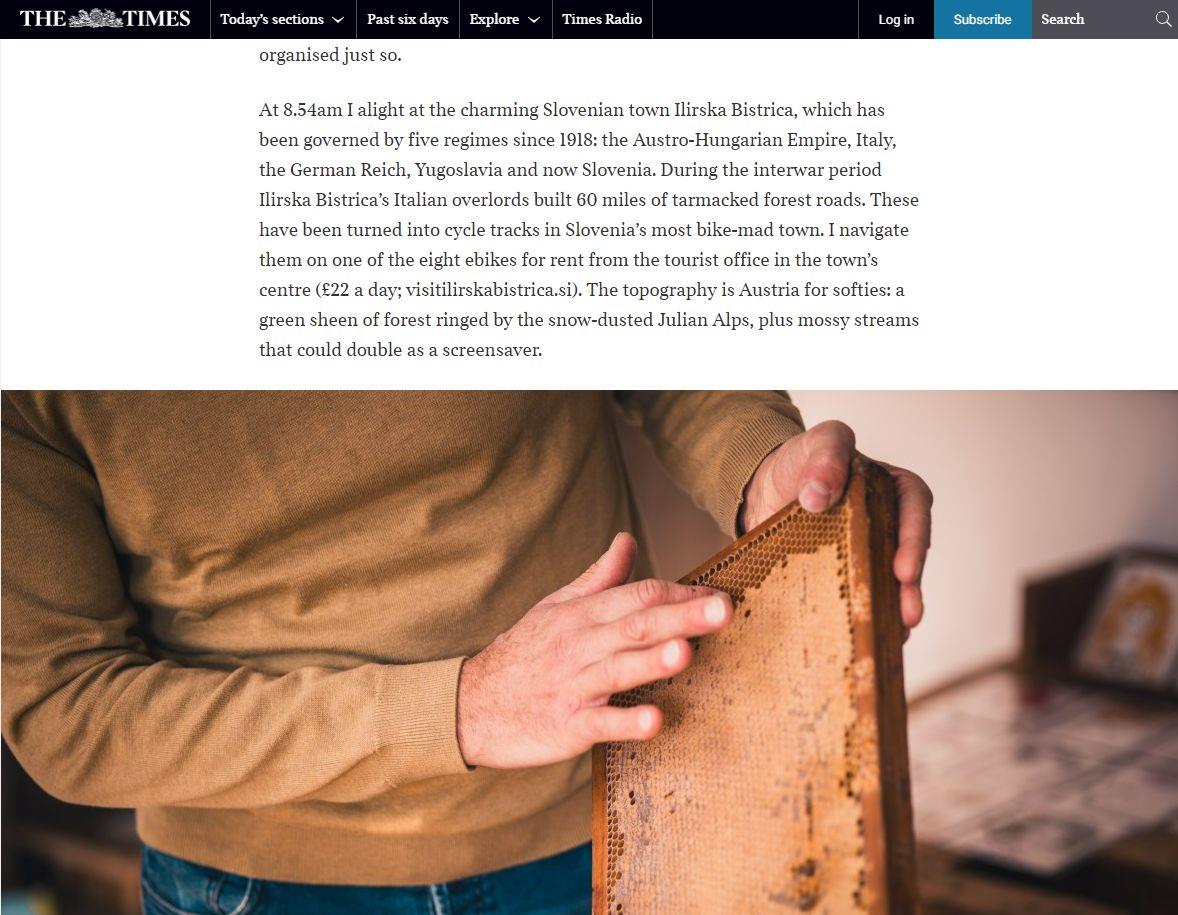The image size is (1178, 915).
Task: Click the visitilirskabistrica.si text in the article
Action: pyautogui.click(x=491, y=290)
